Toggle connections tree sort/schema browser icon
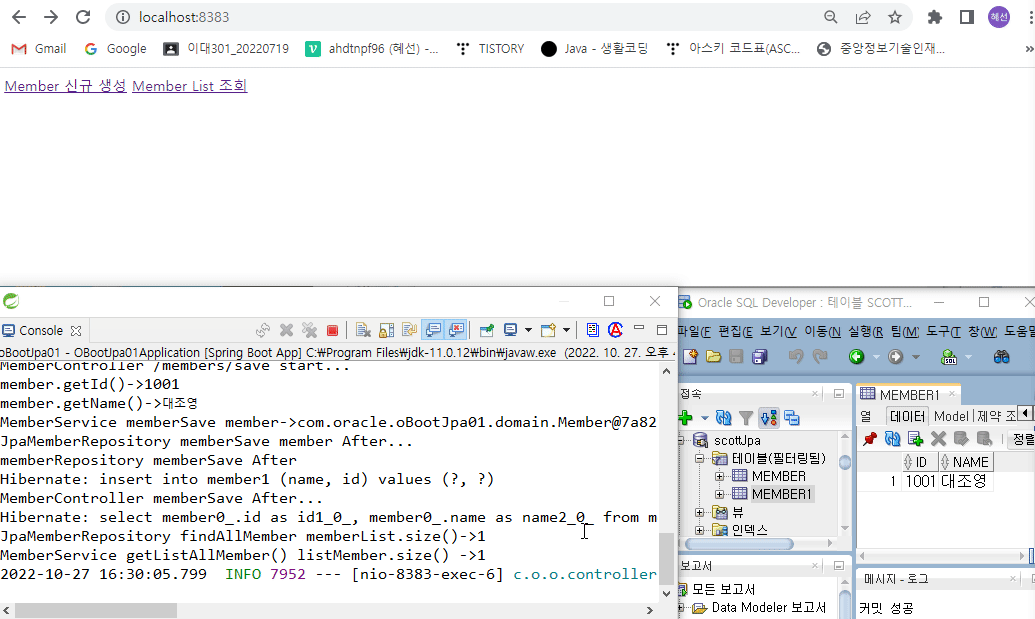 pyautogui.click(x=769, y=418)
